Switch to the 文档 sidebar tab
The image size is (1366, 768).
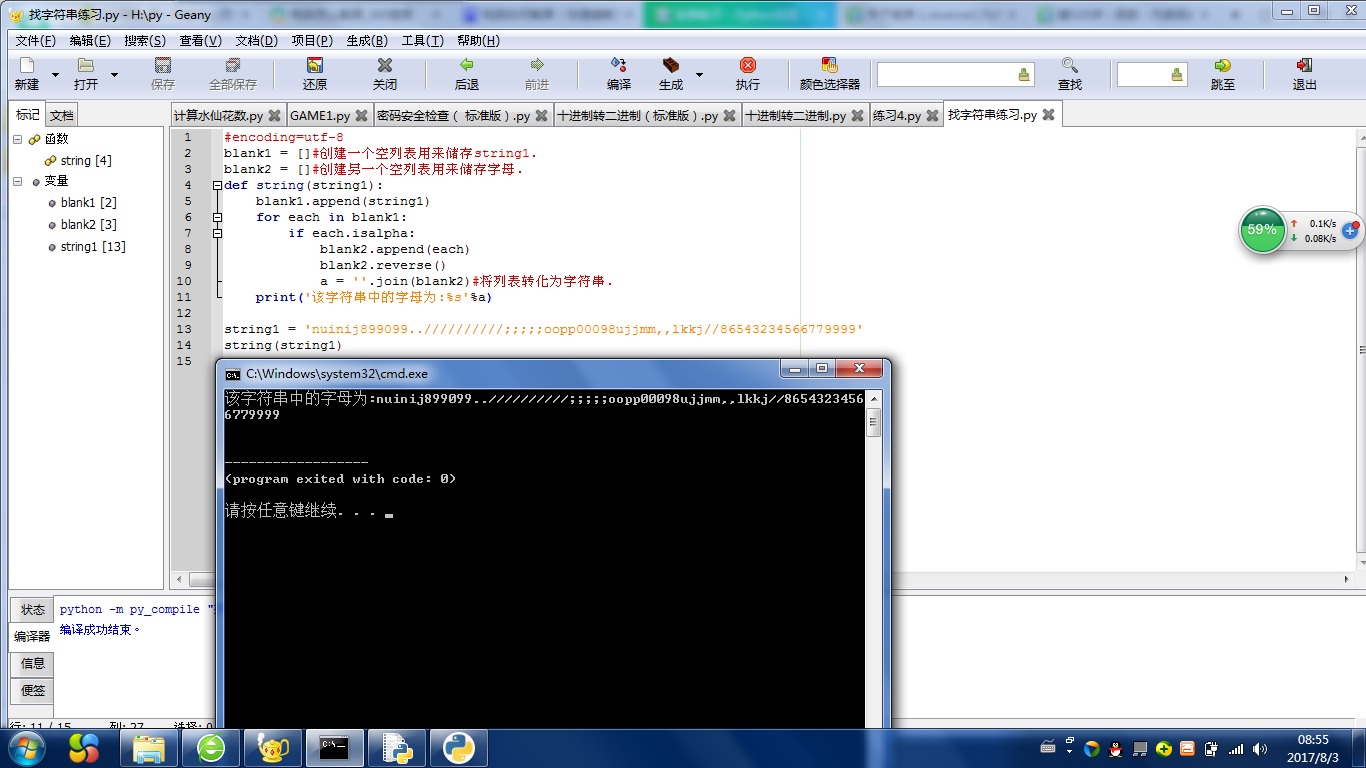pos(62,115)
